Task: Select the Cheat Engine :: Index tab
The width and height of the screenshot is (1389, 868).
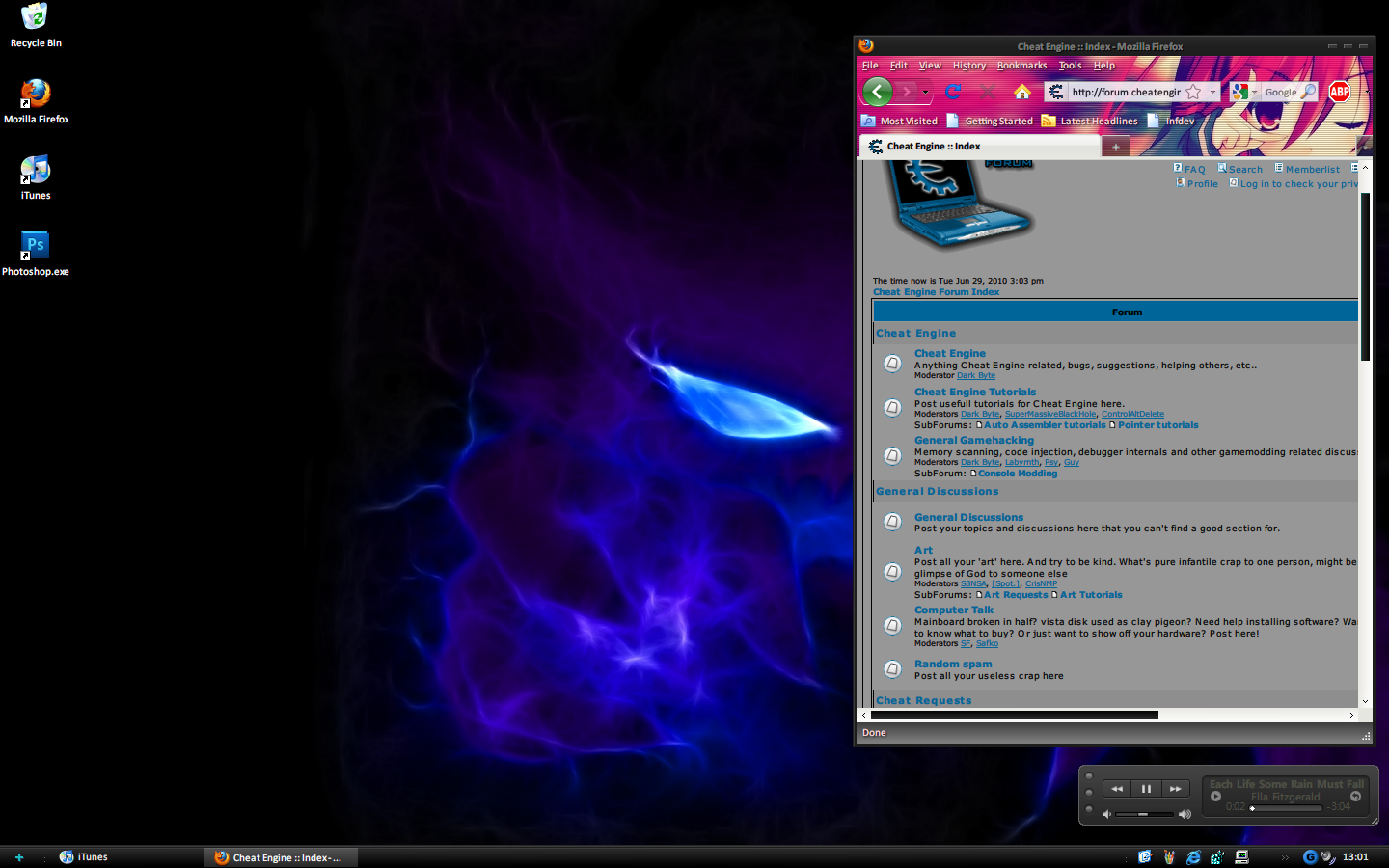Action: [979, 147]
